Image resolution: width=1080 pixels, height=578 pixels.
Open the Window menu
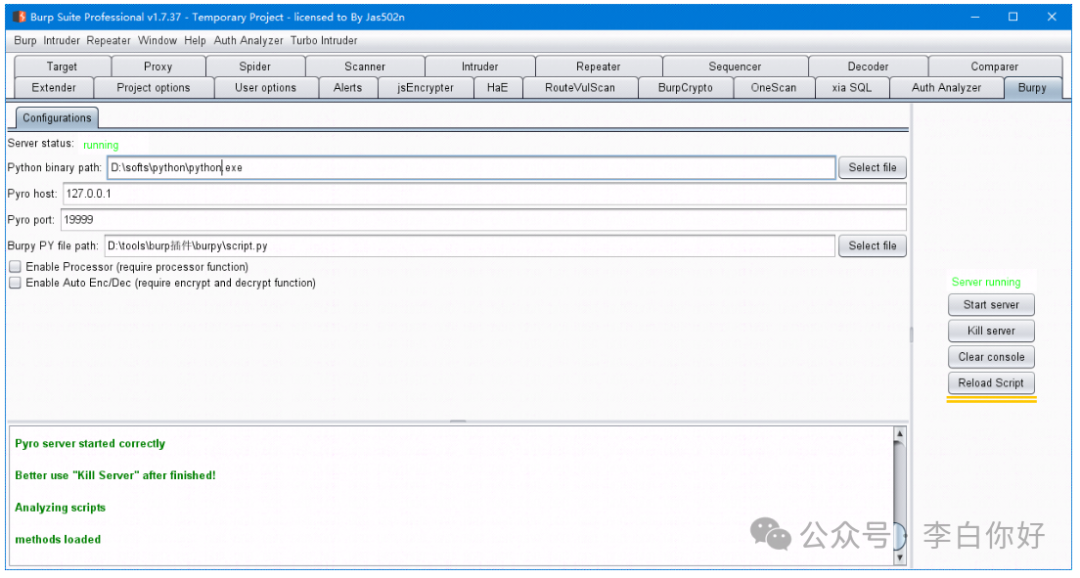pyautogui.click(x=157, y=41)
